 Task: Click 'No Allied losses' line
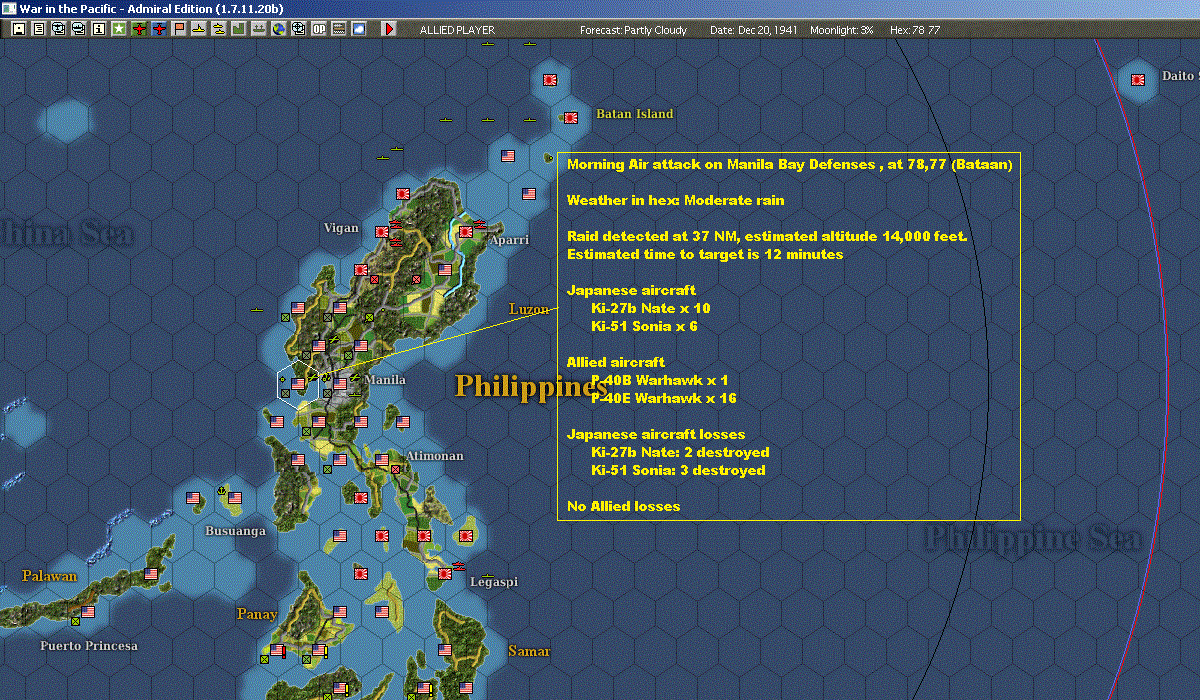623,506
